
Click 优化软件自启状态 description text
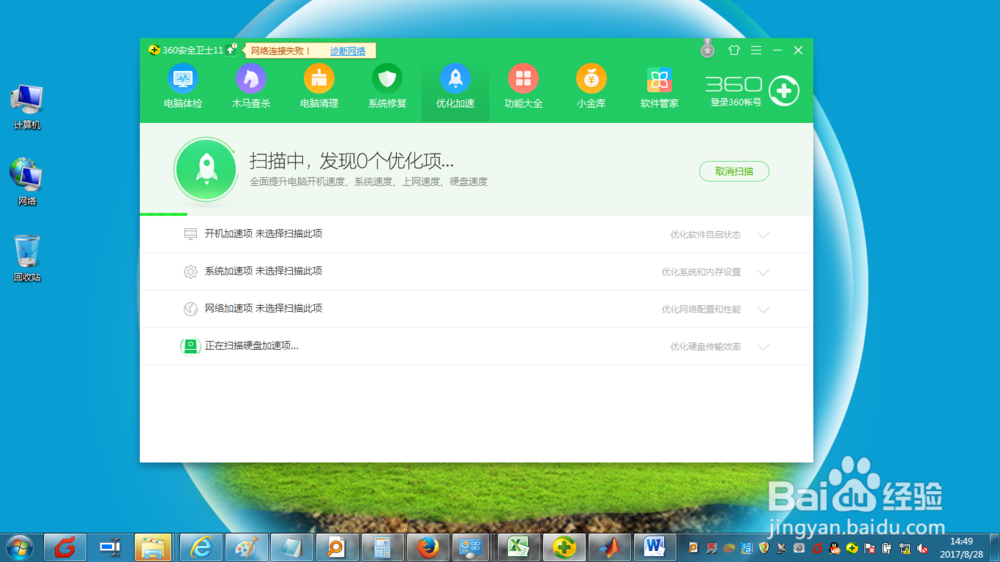(705, 235)
